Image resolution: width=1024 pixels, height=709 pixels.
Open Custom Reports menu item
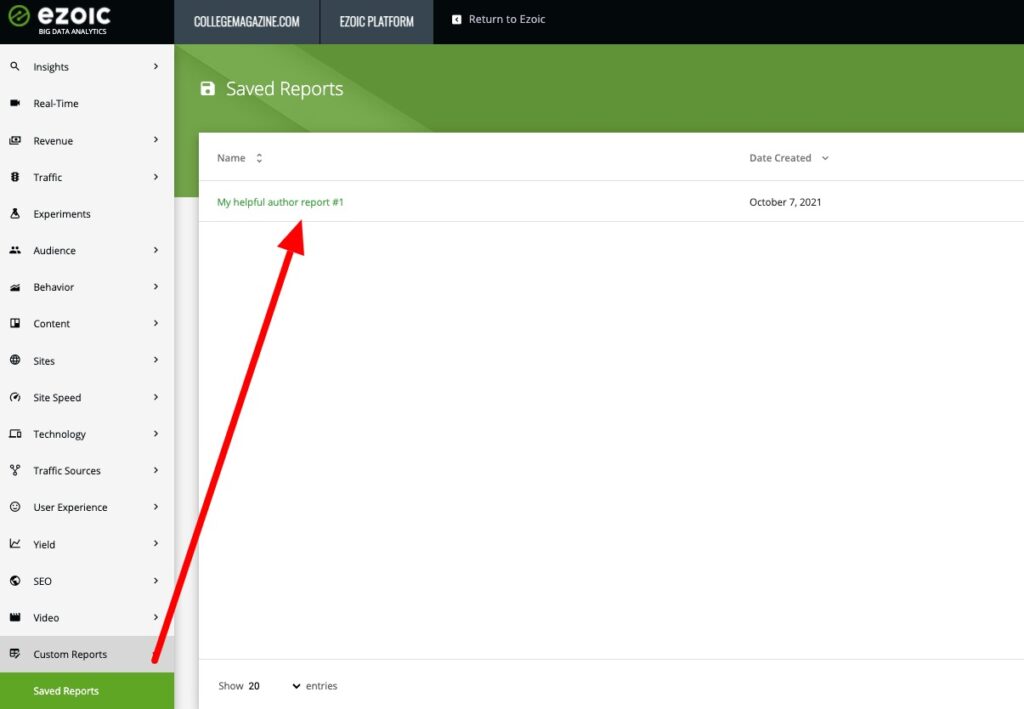tap(87, 654)
